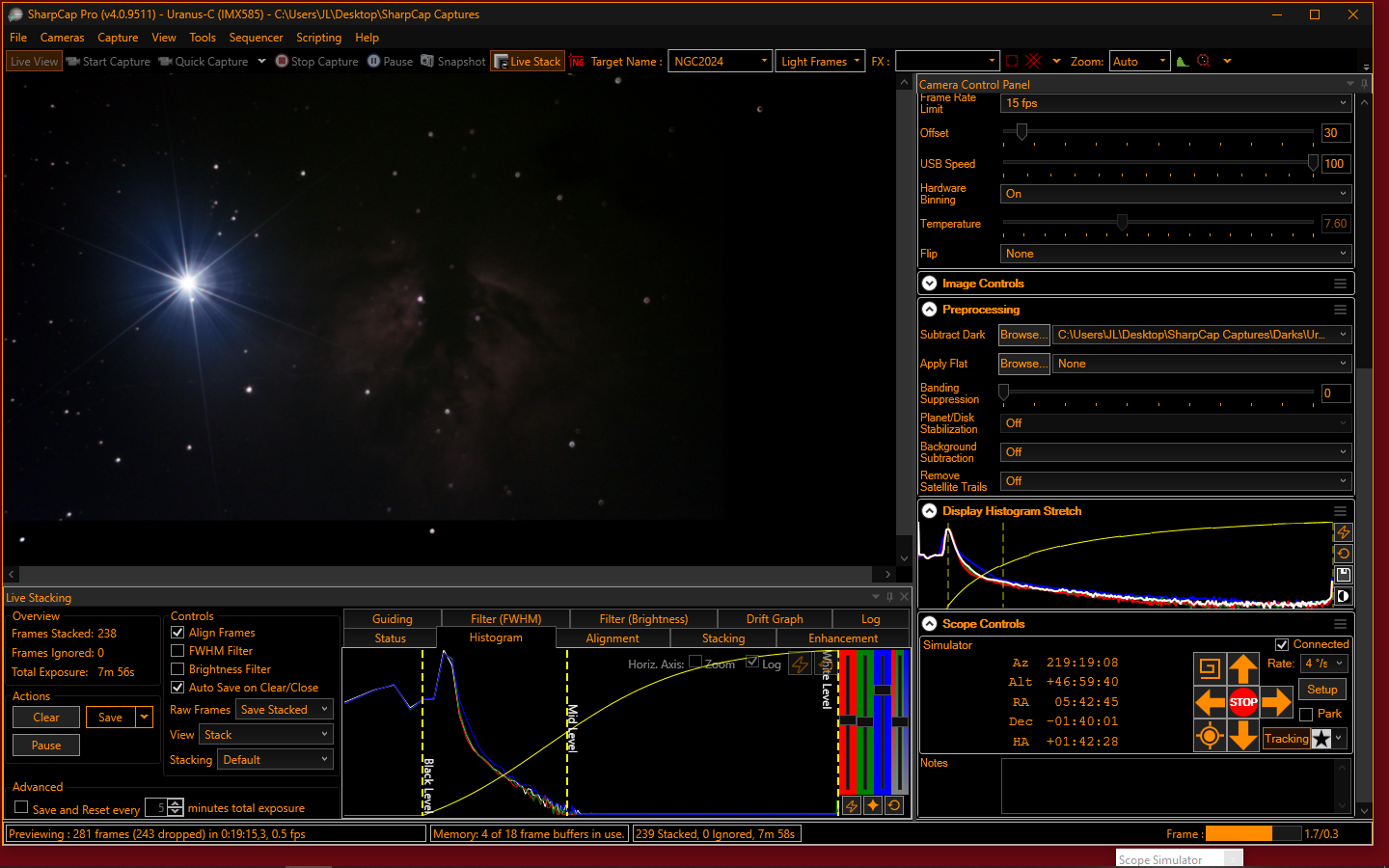
Task: Enable the FWHM Filter checkbox
Action: point(177,651)
